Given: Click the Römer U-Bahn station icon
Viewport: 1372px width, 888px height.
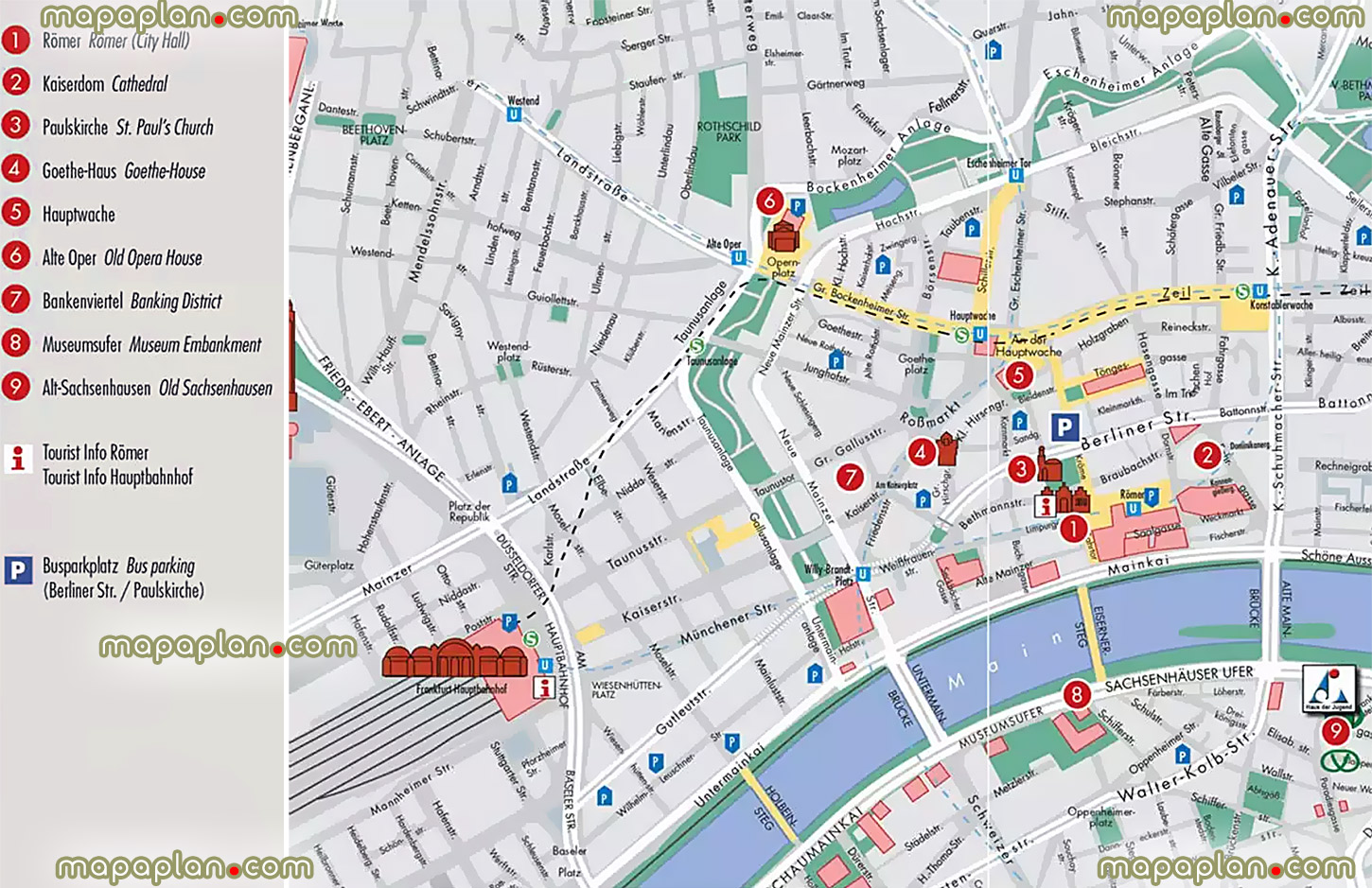Looking at the screenshot, I should point(1132,509).
